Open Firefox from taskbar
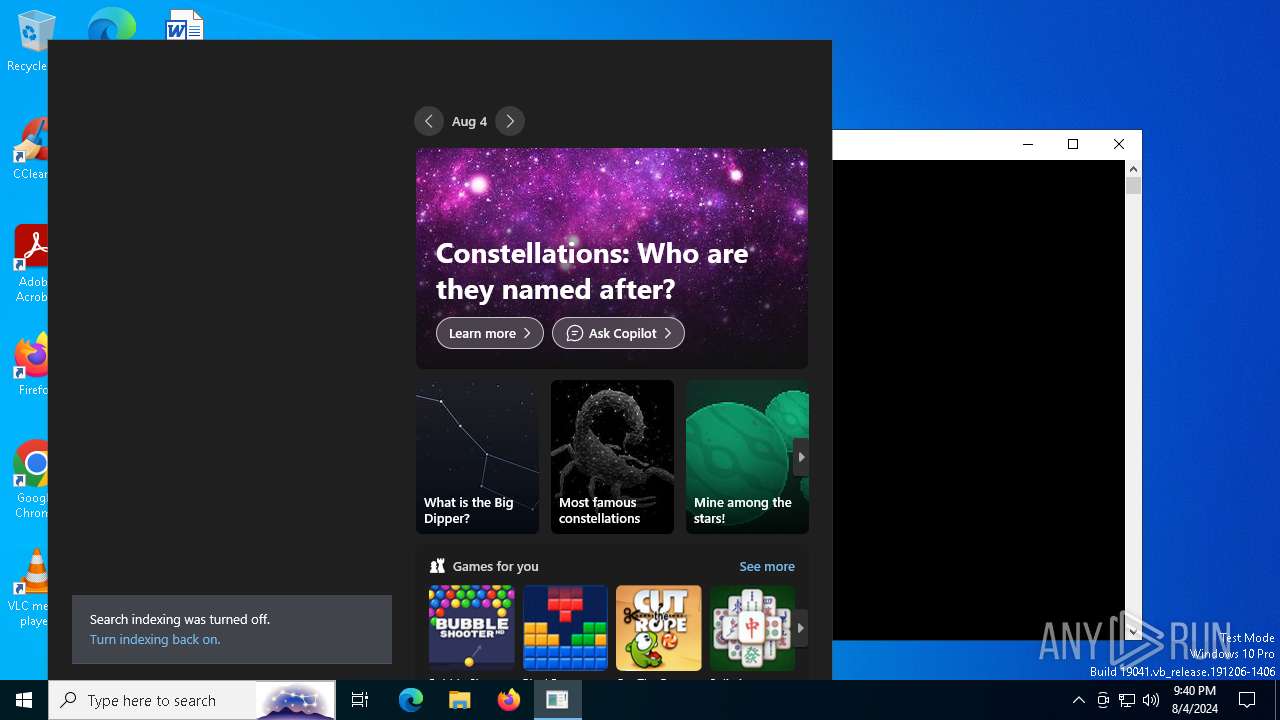Image resolution: width=1280 pixels, height=720 pixels. (x=508, y=700)
